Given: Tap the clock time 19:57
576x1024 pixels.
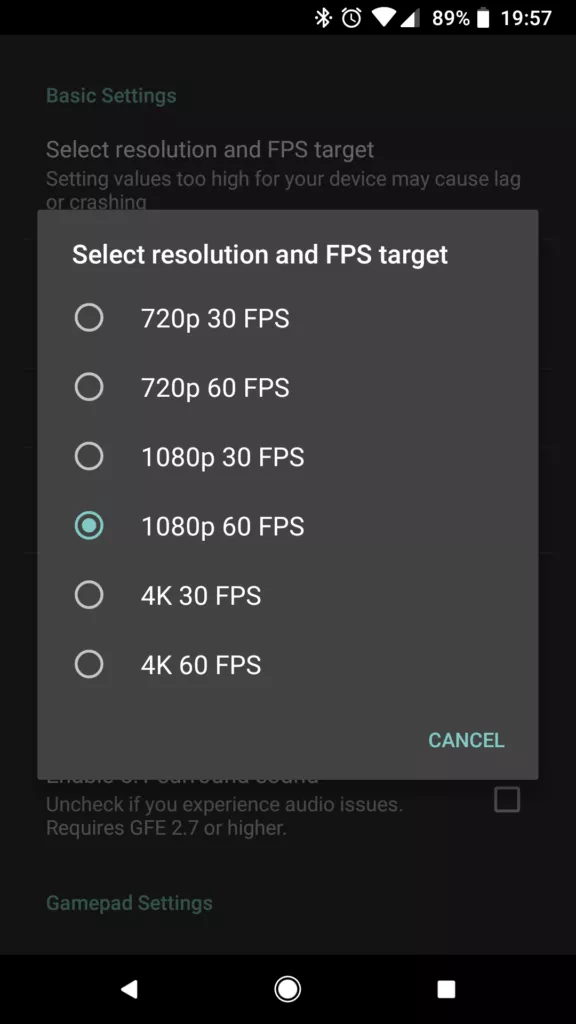Looking at the screenshot, I should coord(526,18).
